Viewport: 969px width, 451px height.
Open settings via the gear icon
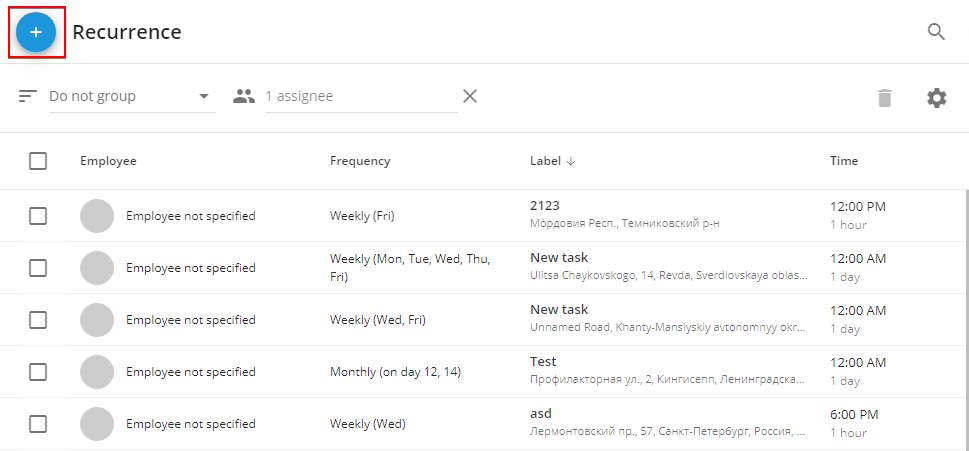(936, 98)
